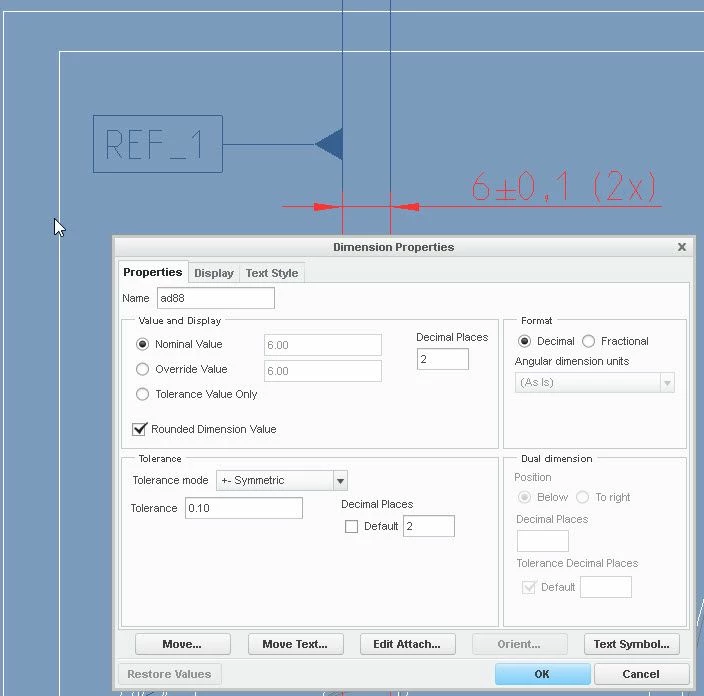
Task: Click the Restore Values button
Action: (169, 674)
